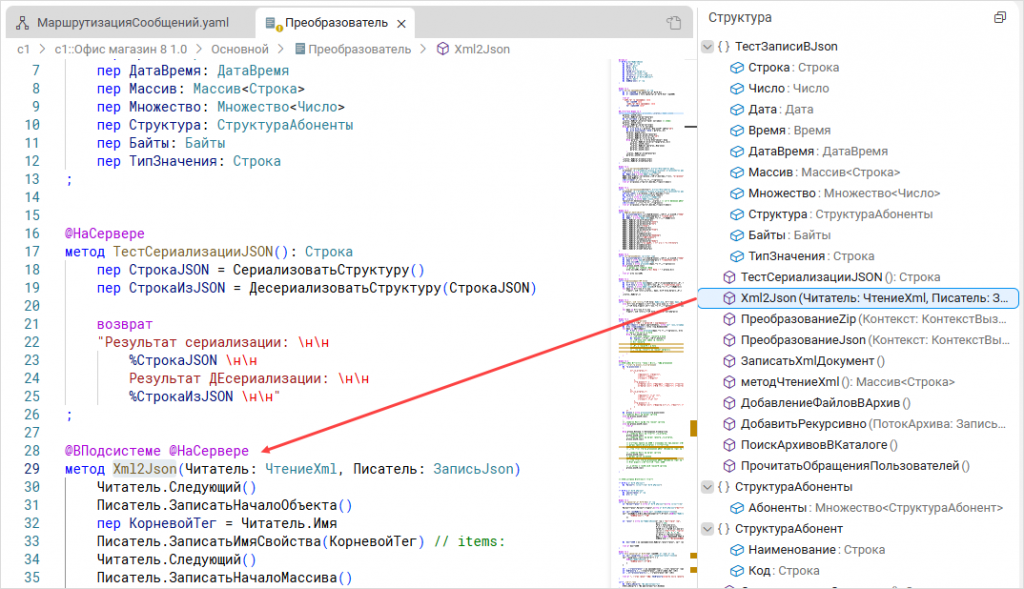Open the Основной breadcrumb segment
Screen dimensions: 1024x589
click(240, 48)
